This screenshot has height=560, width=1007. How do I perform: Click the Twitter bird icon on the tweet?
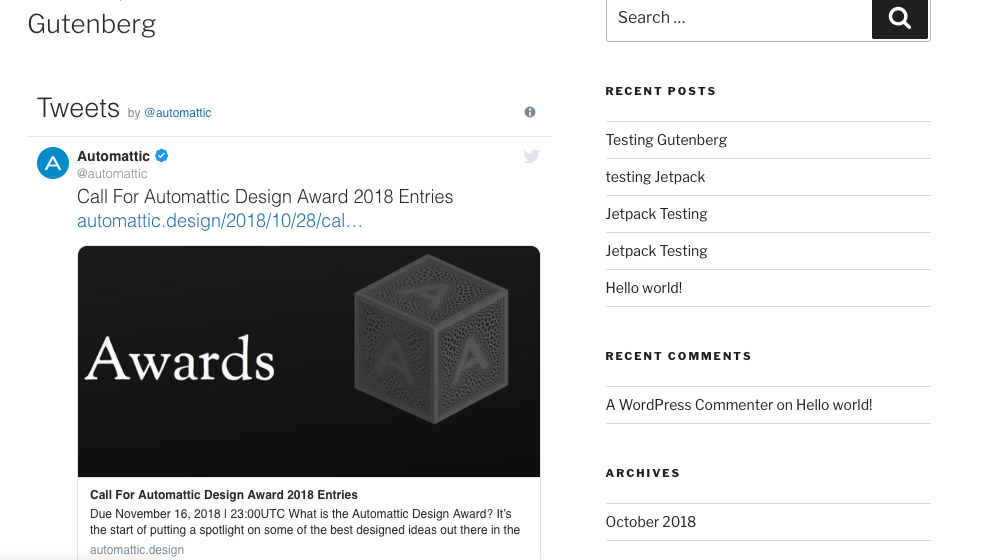[531, 156]
